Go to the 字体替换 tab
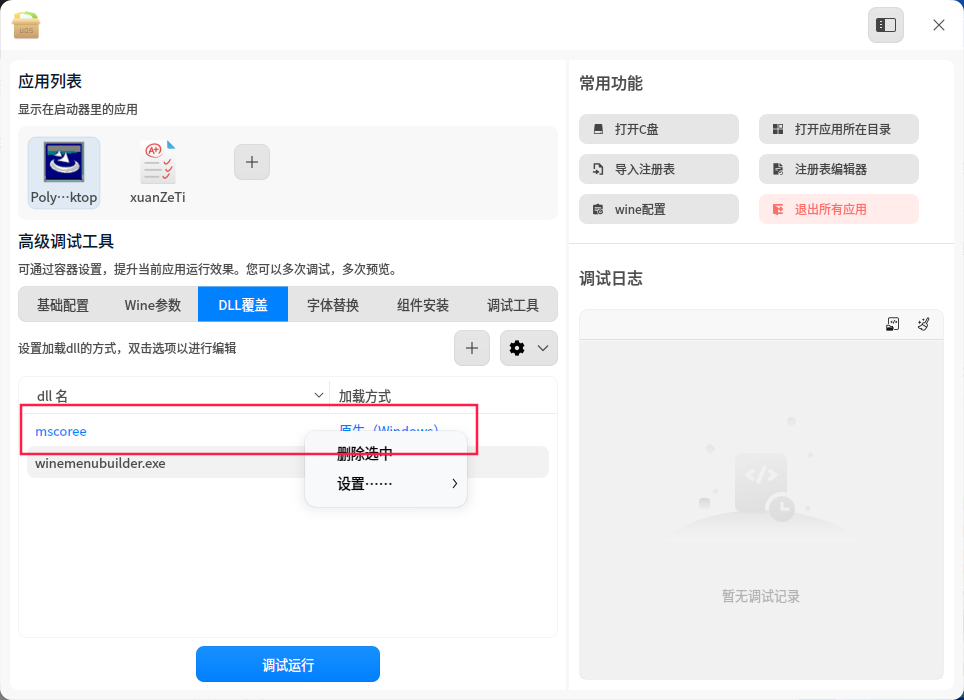Screen dimensions: 964x700 tap(333, 305)
